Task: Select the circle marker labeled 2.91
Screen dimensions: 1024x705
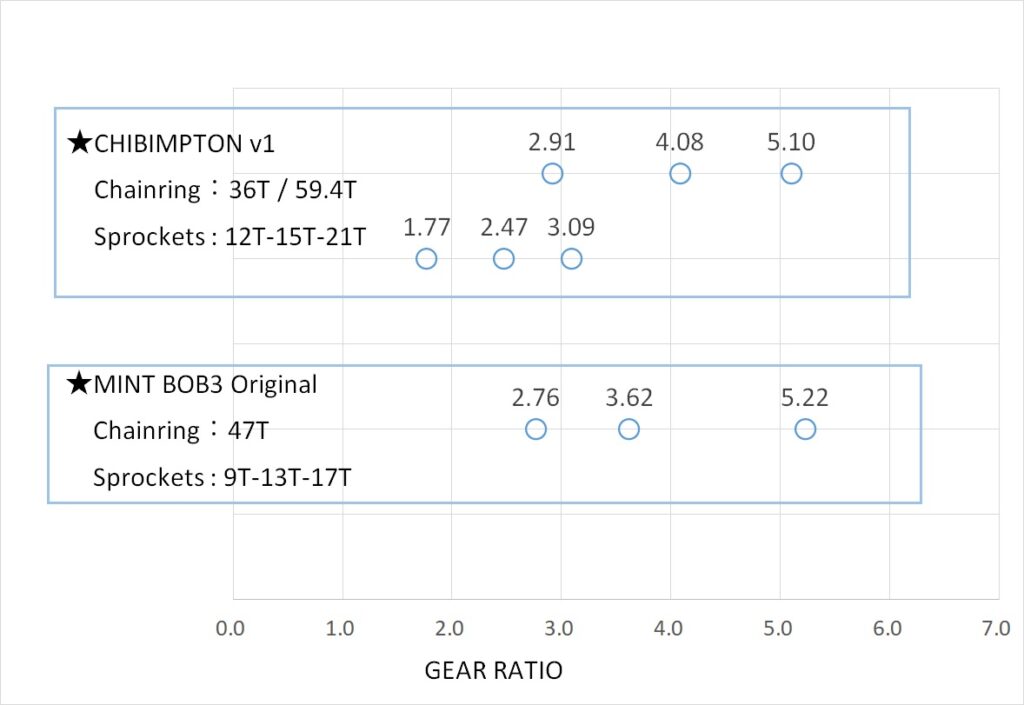Action: click(552, 174)
